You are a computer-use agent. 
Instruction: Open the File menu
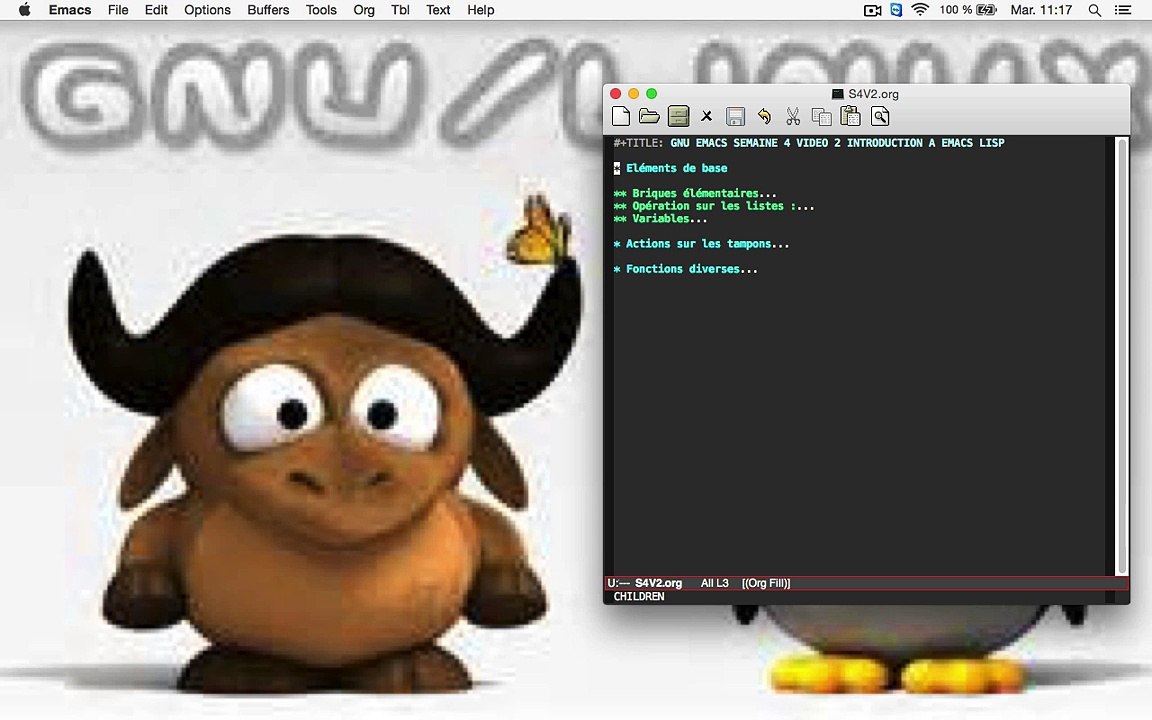[118, 10]
